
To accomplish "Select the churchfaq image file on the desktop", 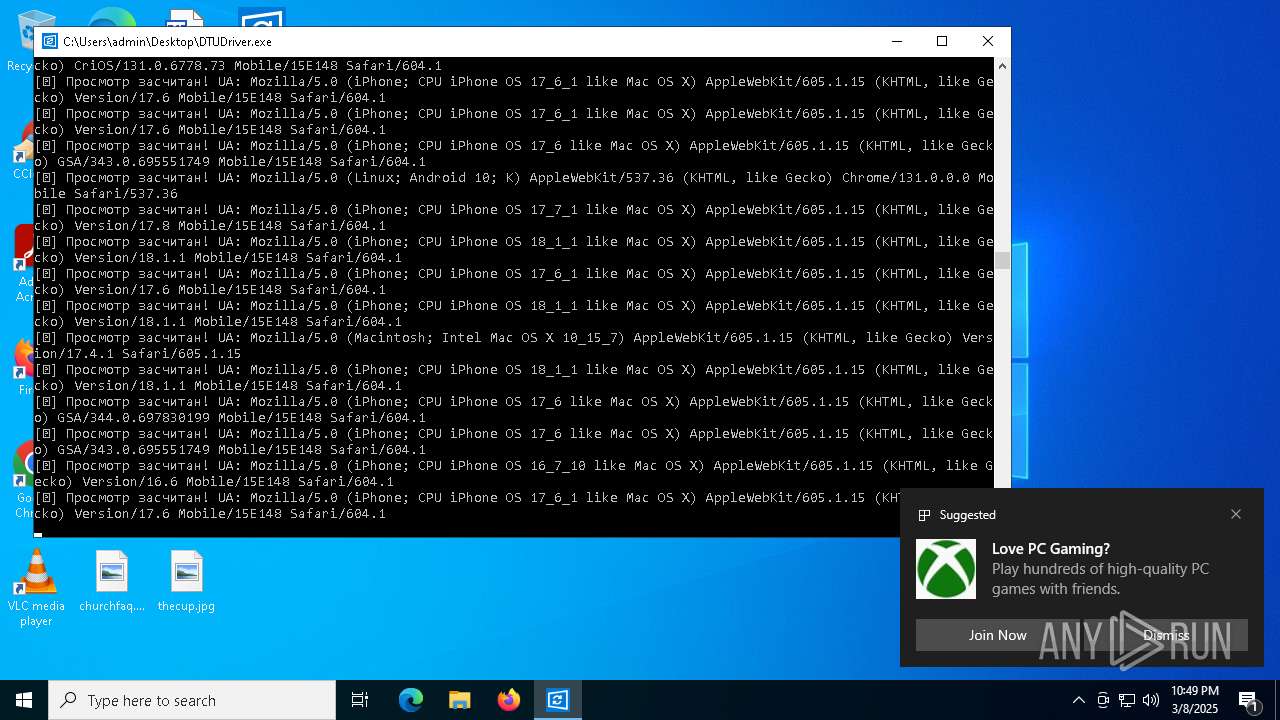I will tap(112, 581).
